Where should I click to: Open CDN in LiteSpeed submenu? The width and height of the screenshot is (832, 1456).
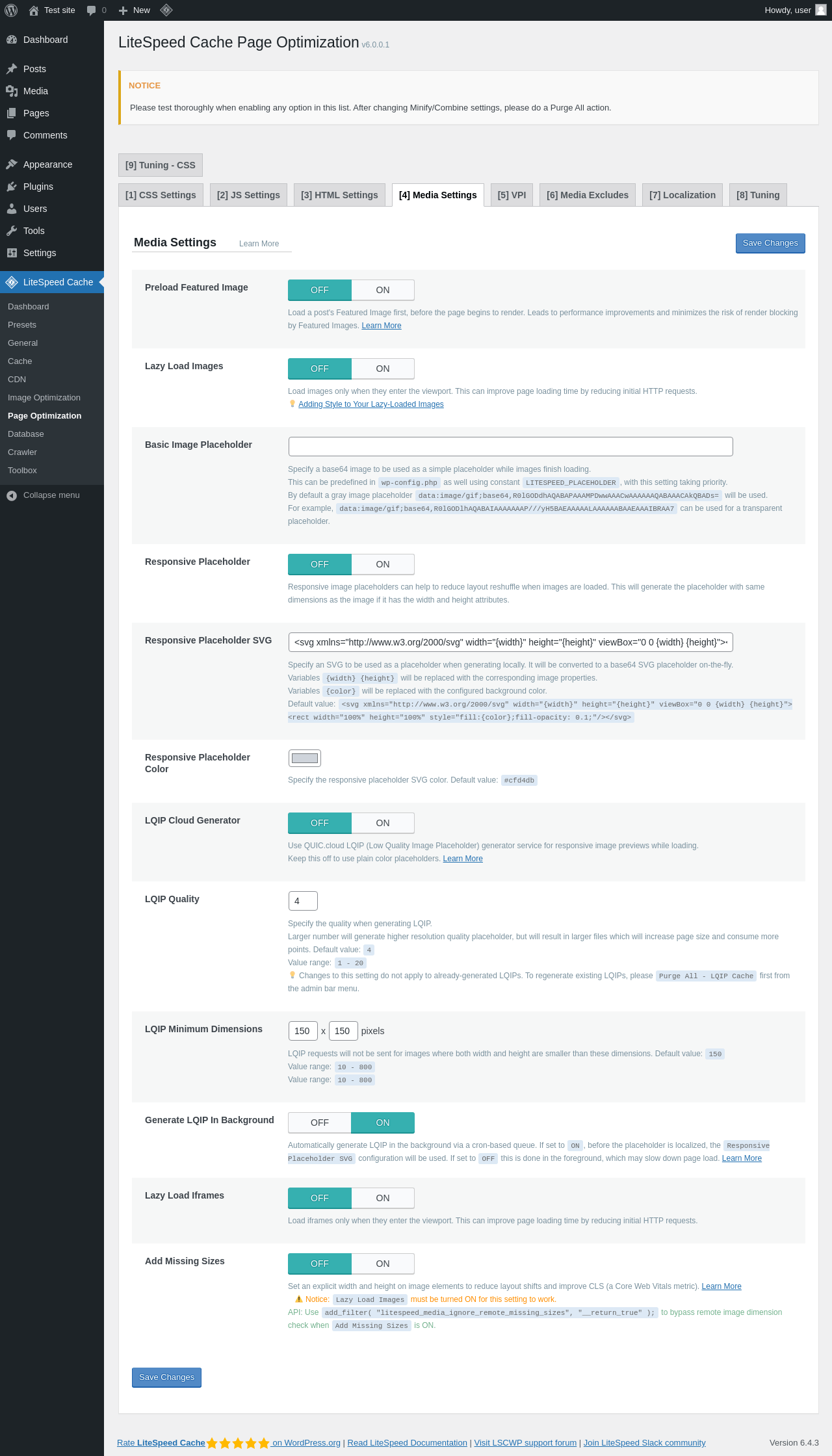tap(17, 380)
